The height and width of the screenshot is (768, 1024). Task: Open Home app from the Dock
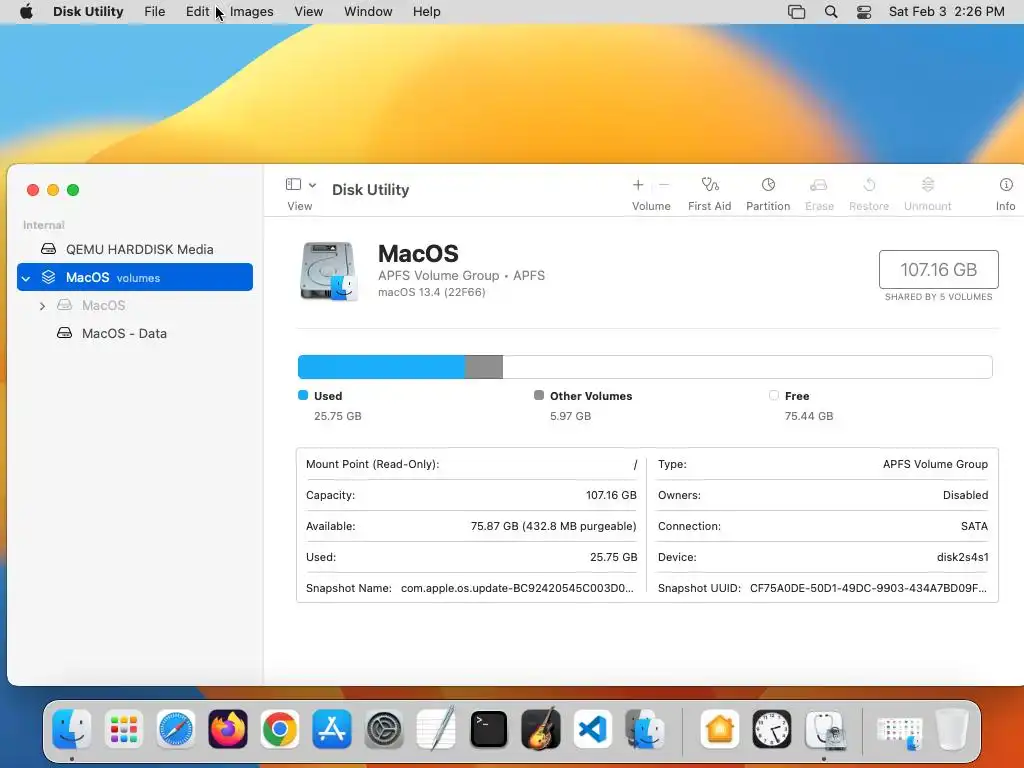coord(720,729)
